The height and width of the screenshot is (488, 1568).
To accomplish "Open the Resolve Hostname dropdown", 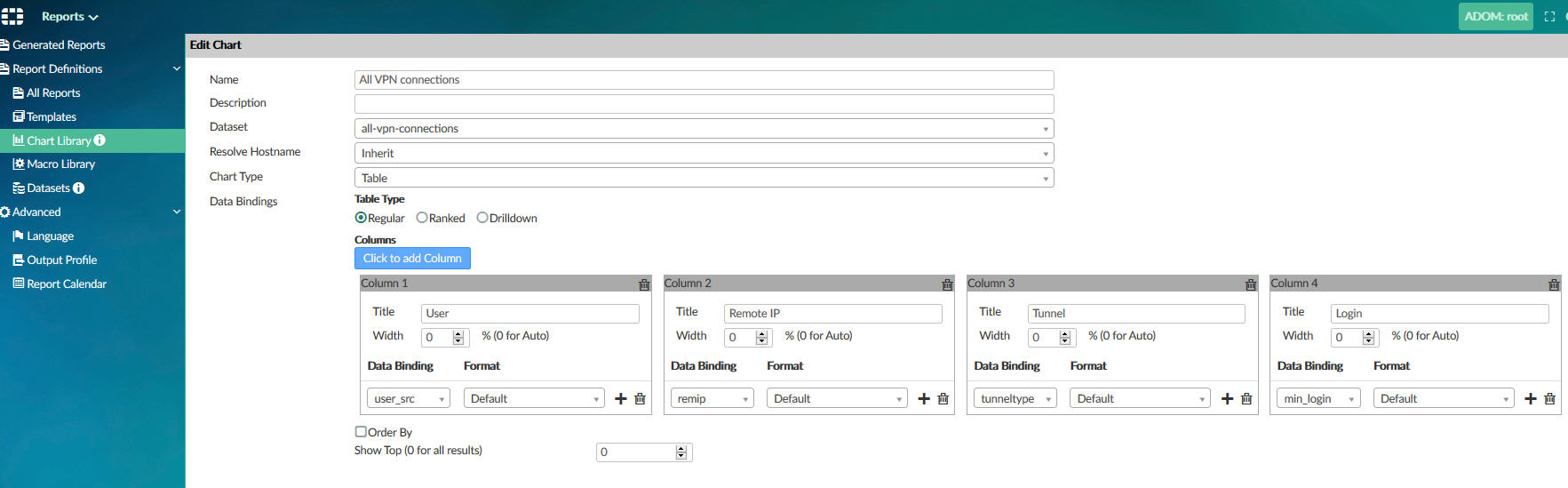I will point(704,153).
